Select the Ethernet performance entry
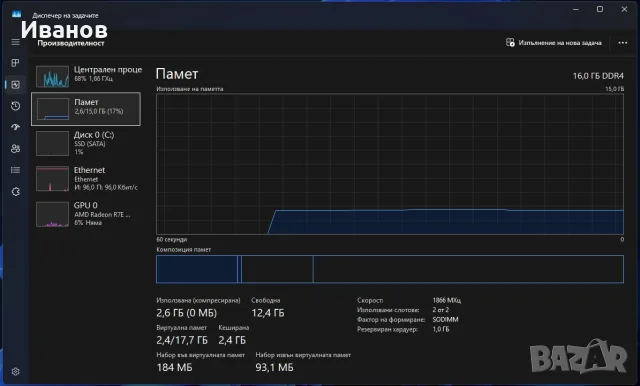Viewport: 640px width, 386px height. click(x=87, y=178)
